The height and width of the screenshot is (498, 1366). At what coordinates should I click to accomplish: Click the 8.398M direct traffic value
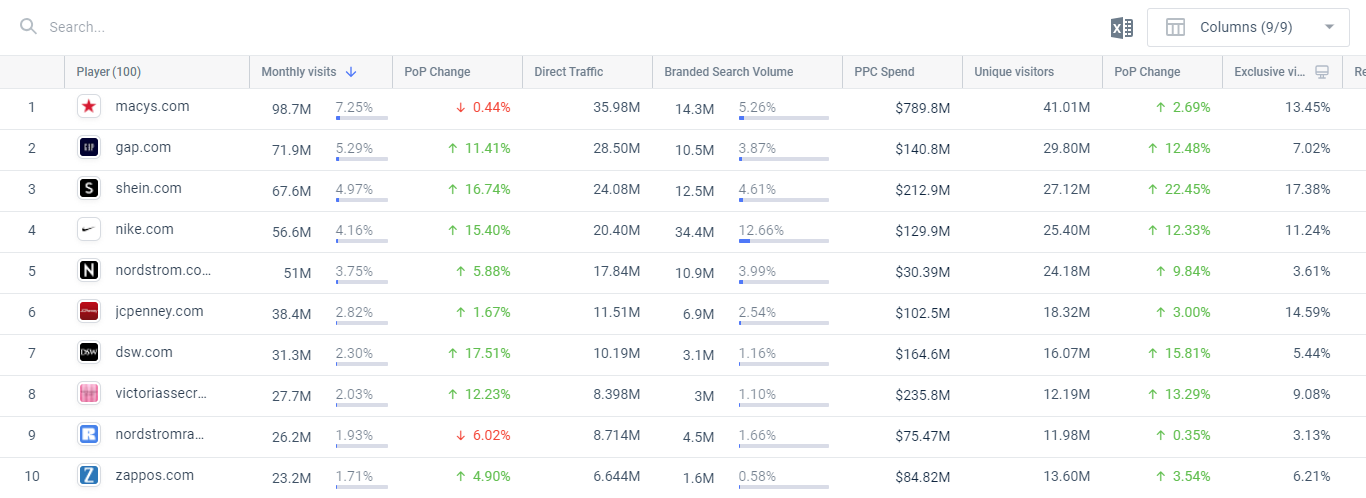pos(616,394)
